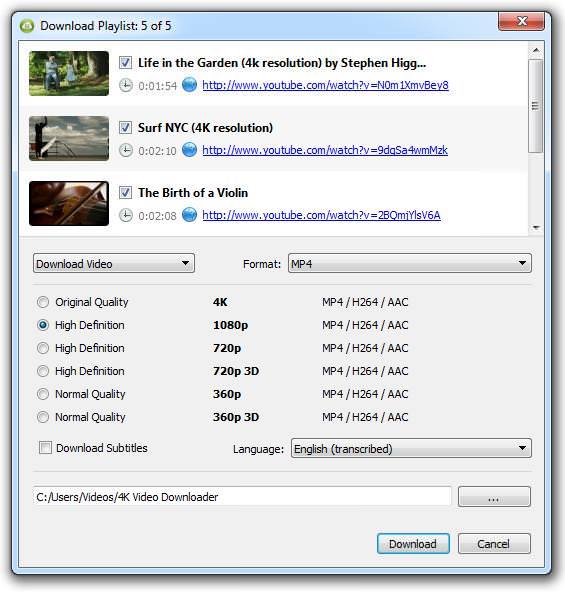Screen dimensions: 565x600
Task: Click the Download button
Action: pyautogui.click(x=413, y=544)
